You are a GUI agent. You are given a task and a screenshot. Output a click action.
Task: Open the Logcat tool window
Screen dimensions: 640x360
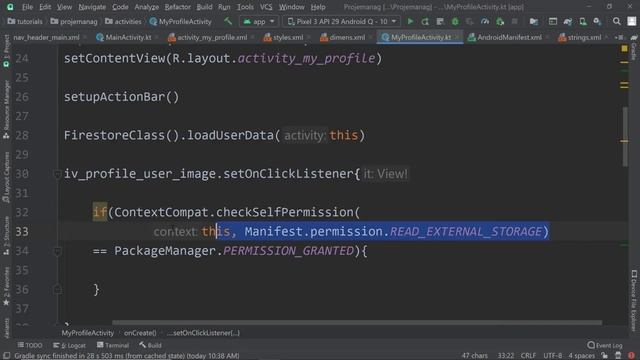(x=69, y=345)
